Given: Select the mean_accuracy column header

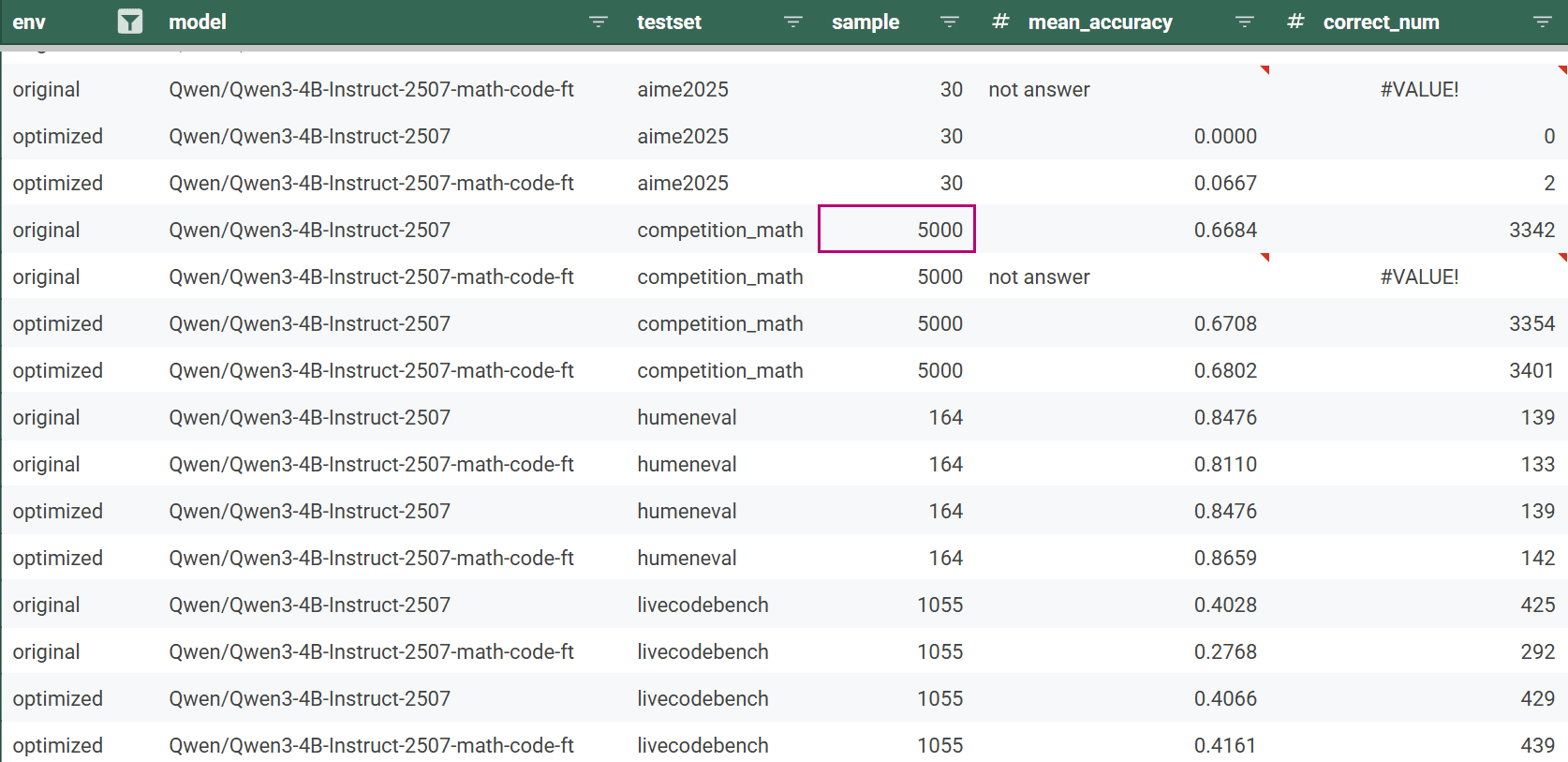Looking at the screenshot, I should coord(1100,22).
